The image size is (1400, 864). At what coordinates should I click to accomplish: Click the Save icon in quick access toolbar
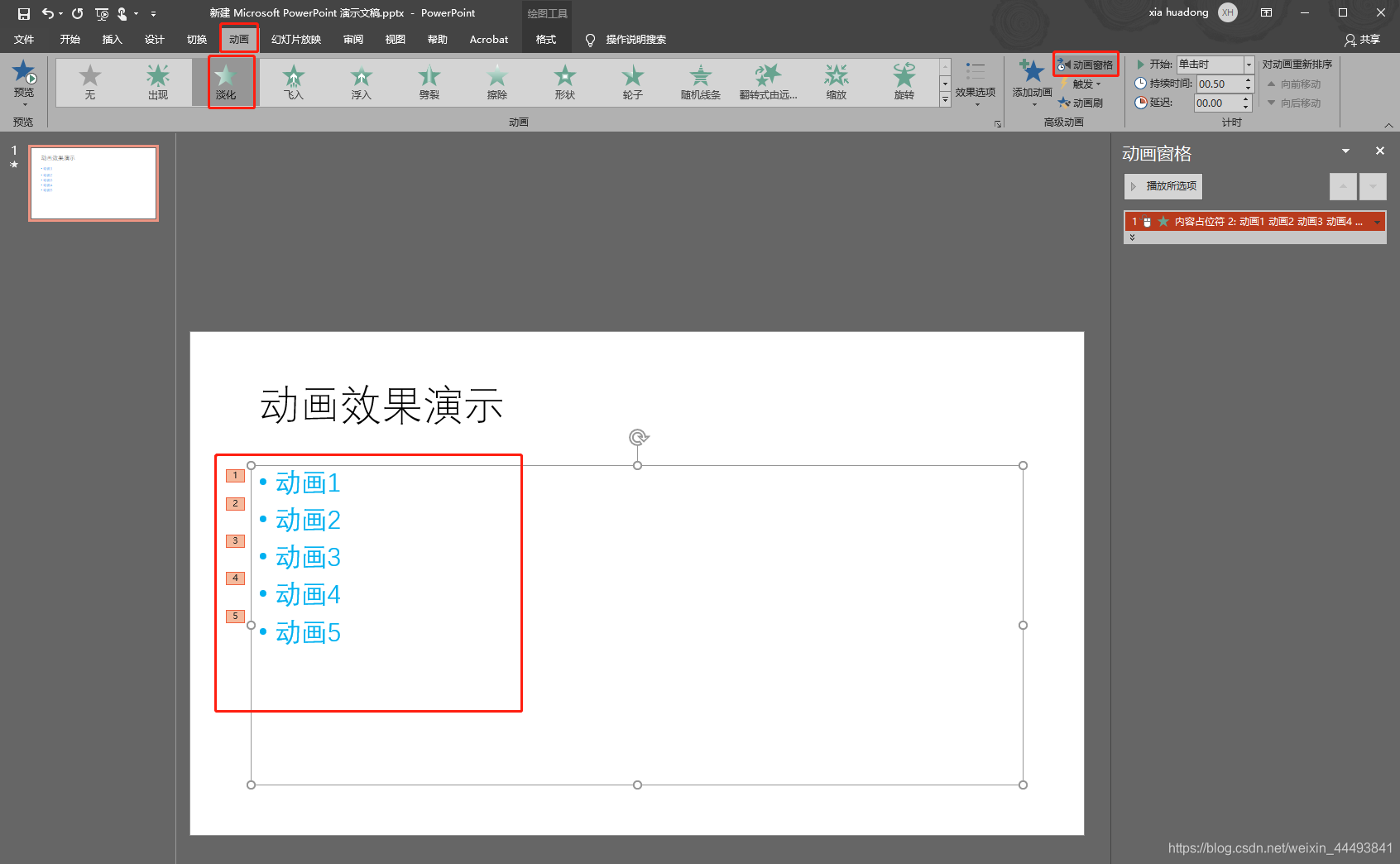point(23,13)
